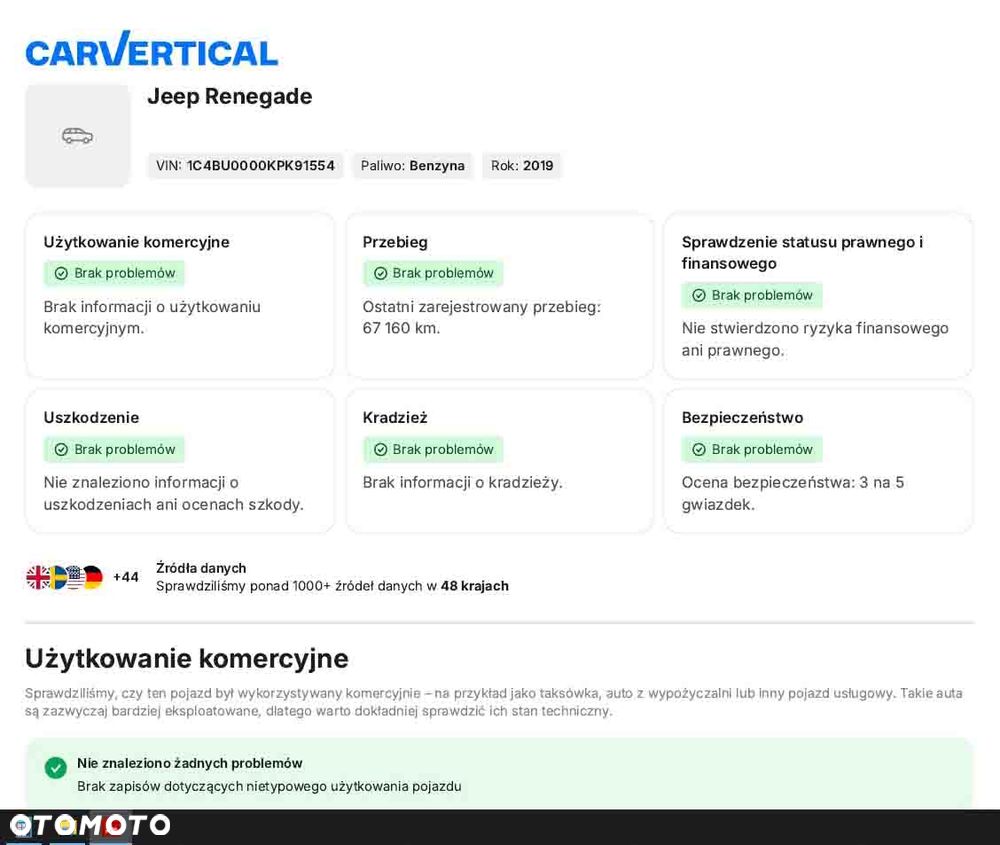Screen dimensions: 1000x845
Task: Click the carVertical logo
Action: pyautogui.click(x=152, y=49)
